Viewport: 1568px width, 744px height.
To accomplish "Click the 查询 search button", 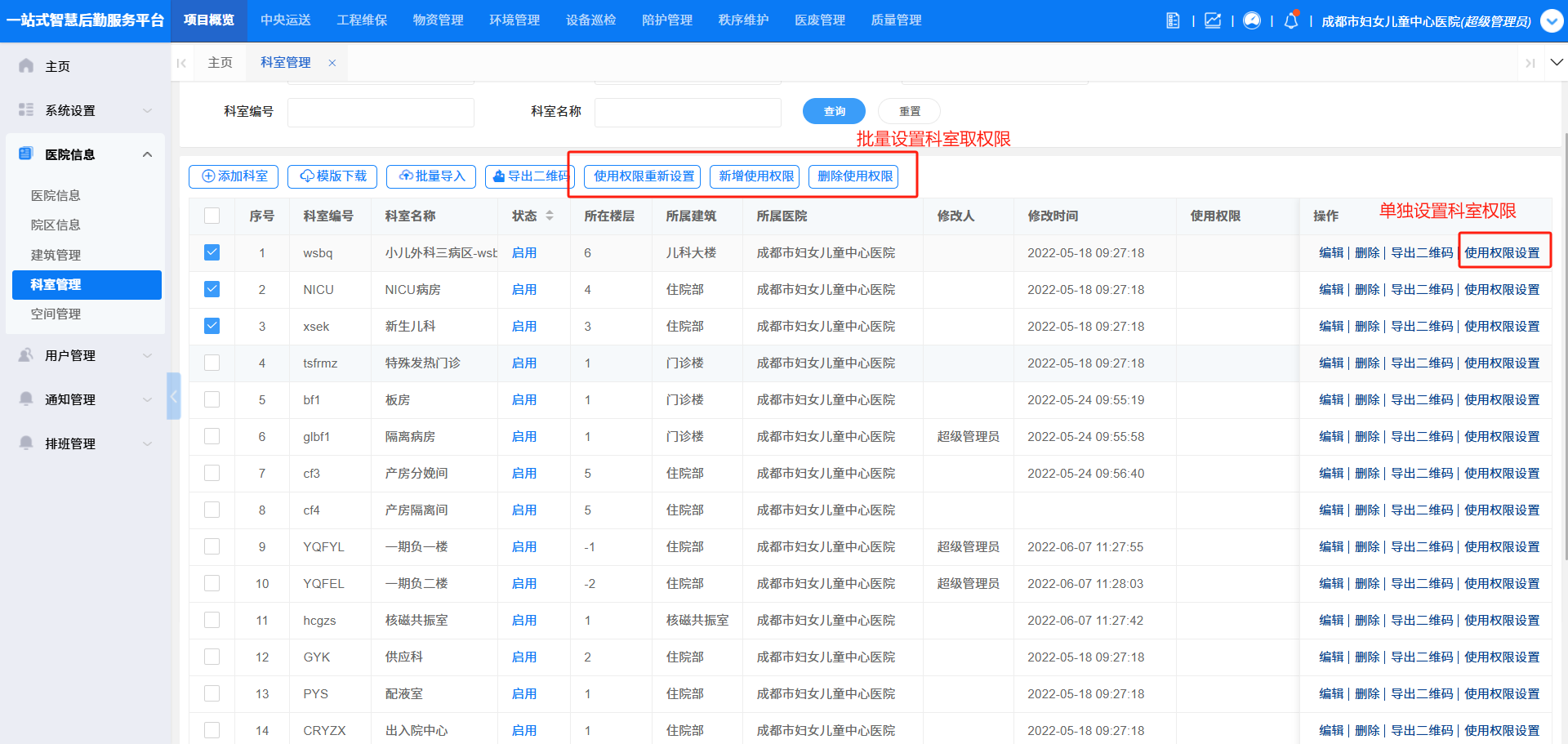I will click(x=834, y=111).
